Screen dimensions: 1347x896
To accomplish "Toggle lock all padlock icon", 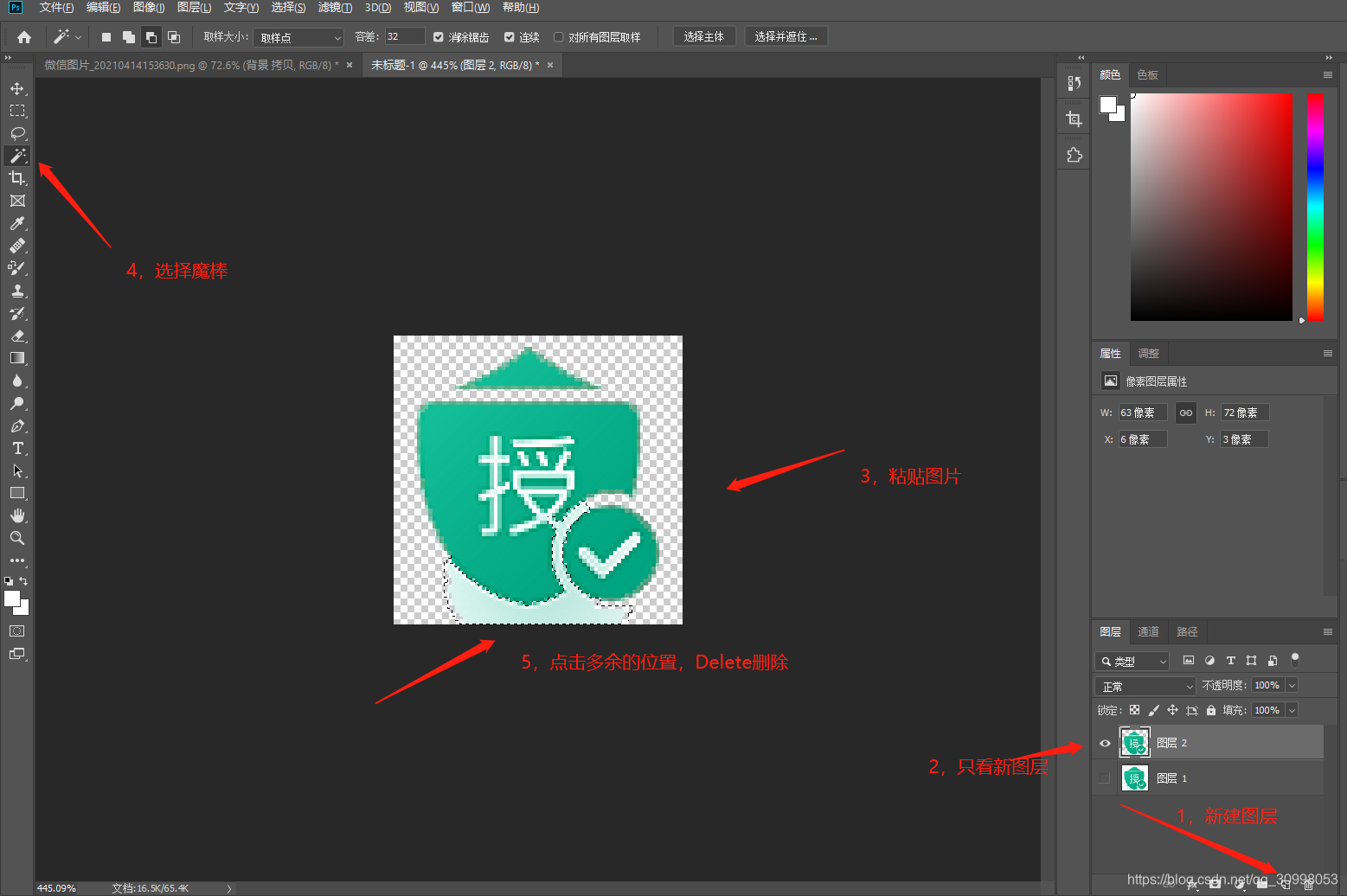I will [1211, 710].
